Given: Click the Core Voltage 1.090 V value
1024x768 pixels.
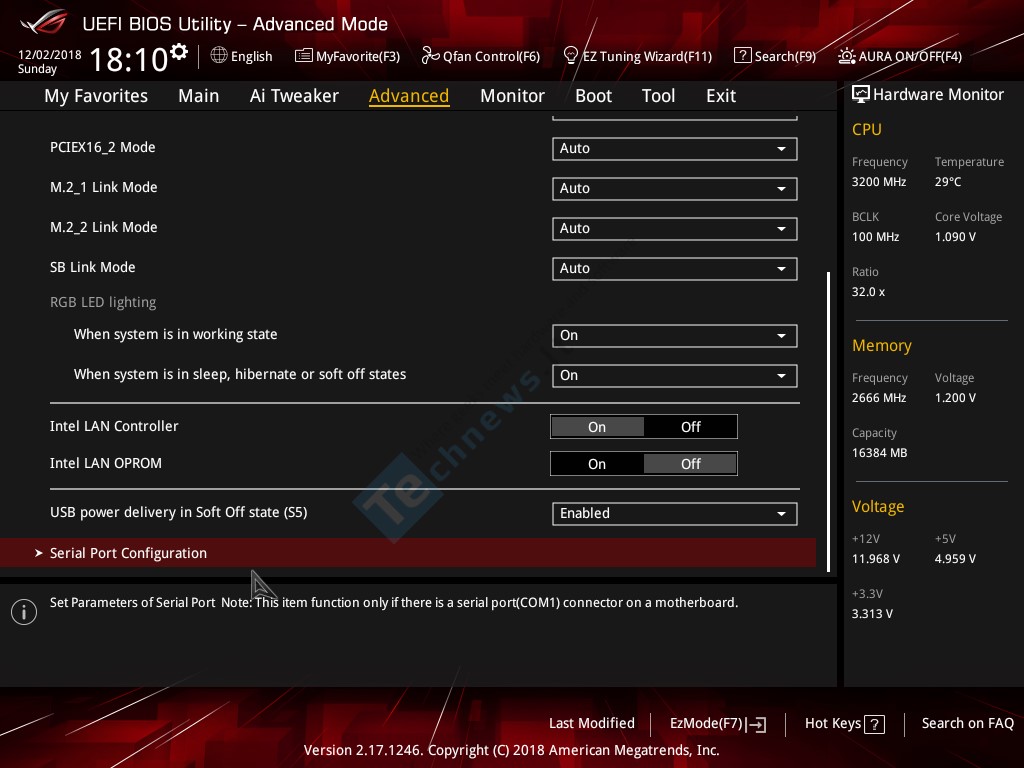Looking at the screenshot, I should pyautogui.click(x=955, y=237).
